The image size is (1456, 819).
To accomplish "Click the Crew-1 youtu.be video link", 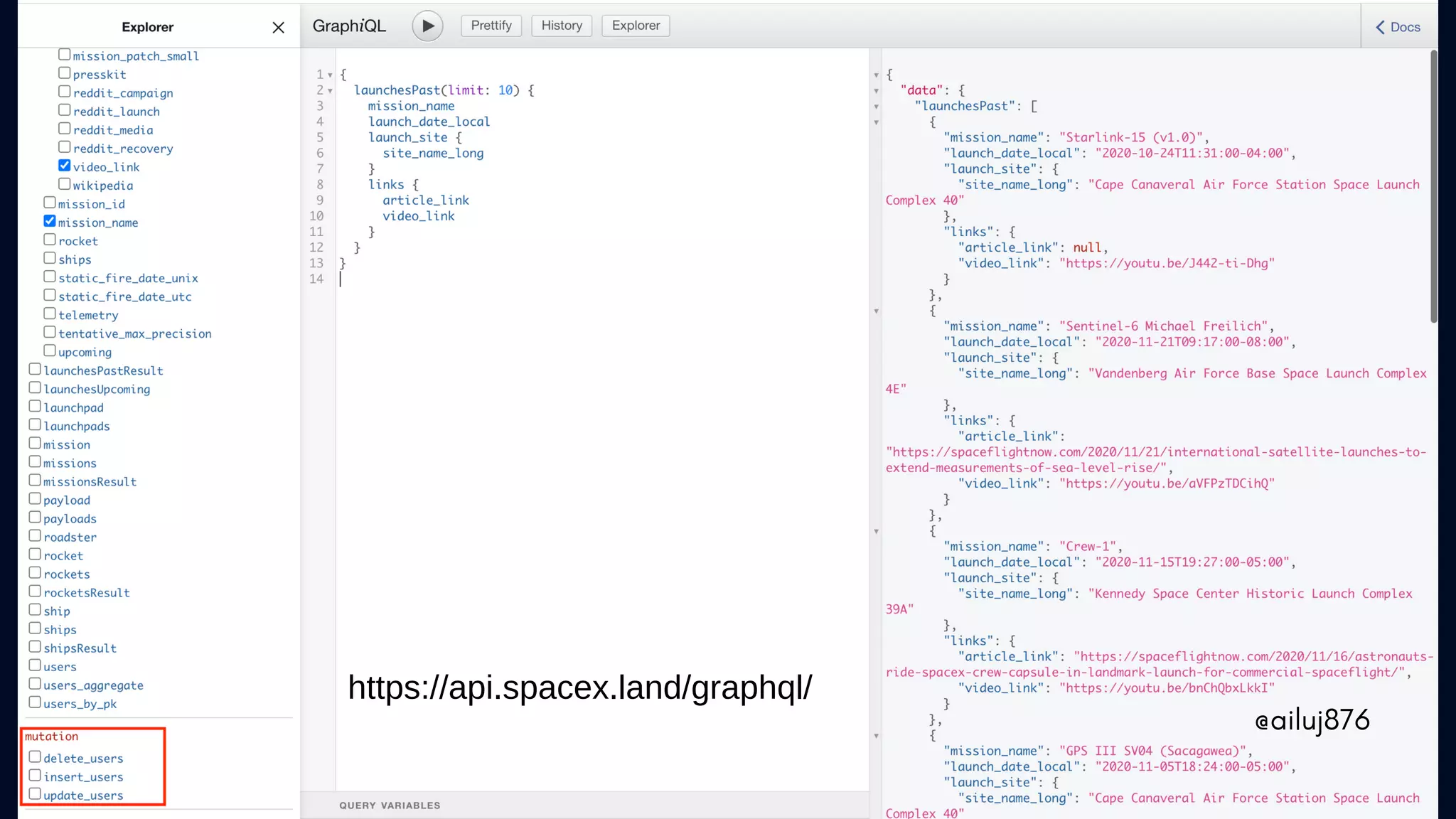I will (1167, 688).
